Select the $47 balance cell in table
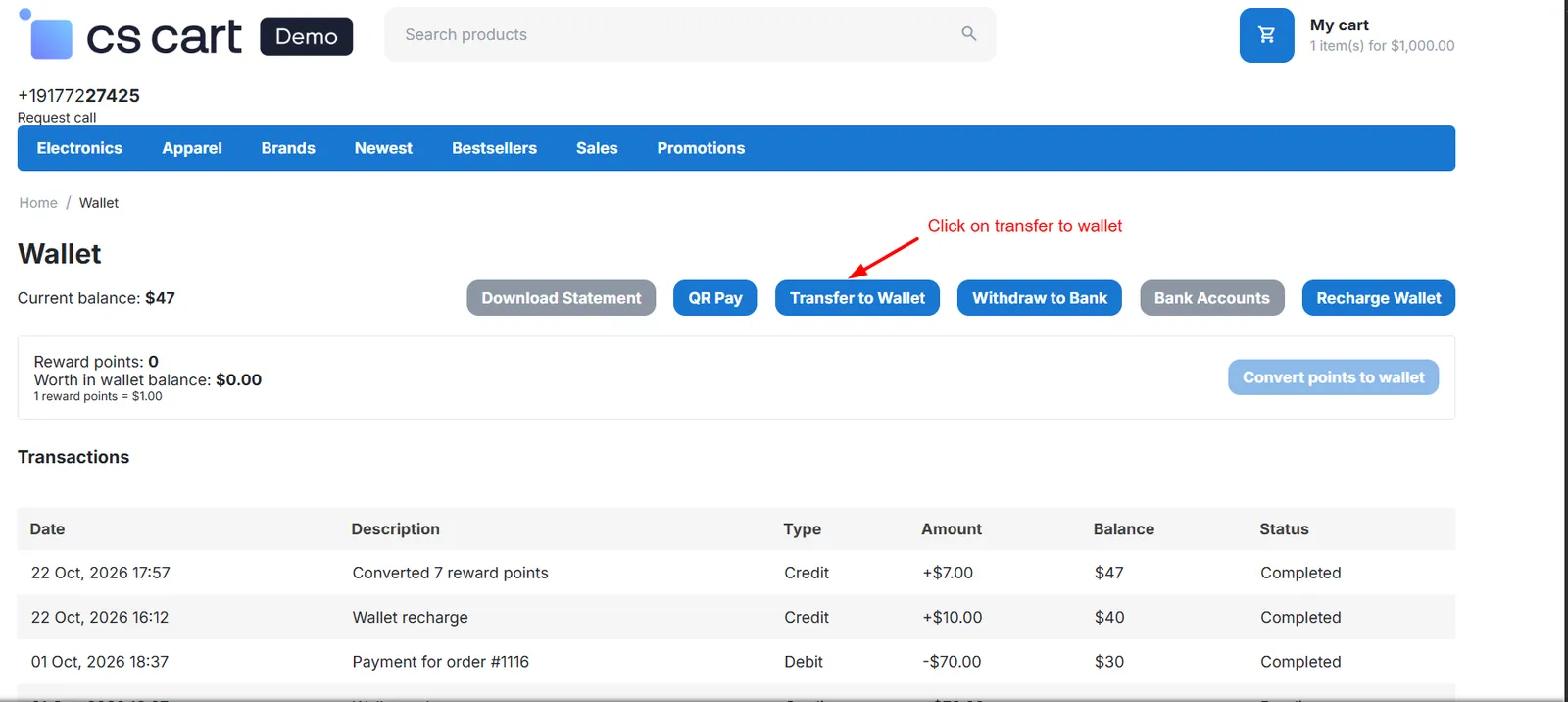 coord(1109,573)
